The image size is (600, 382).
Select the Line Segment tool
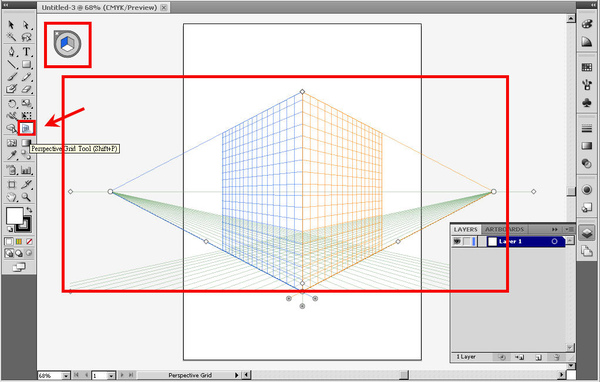pos(11,64)
